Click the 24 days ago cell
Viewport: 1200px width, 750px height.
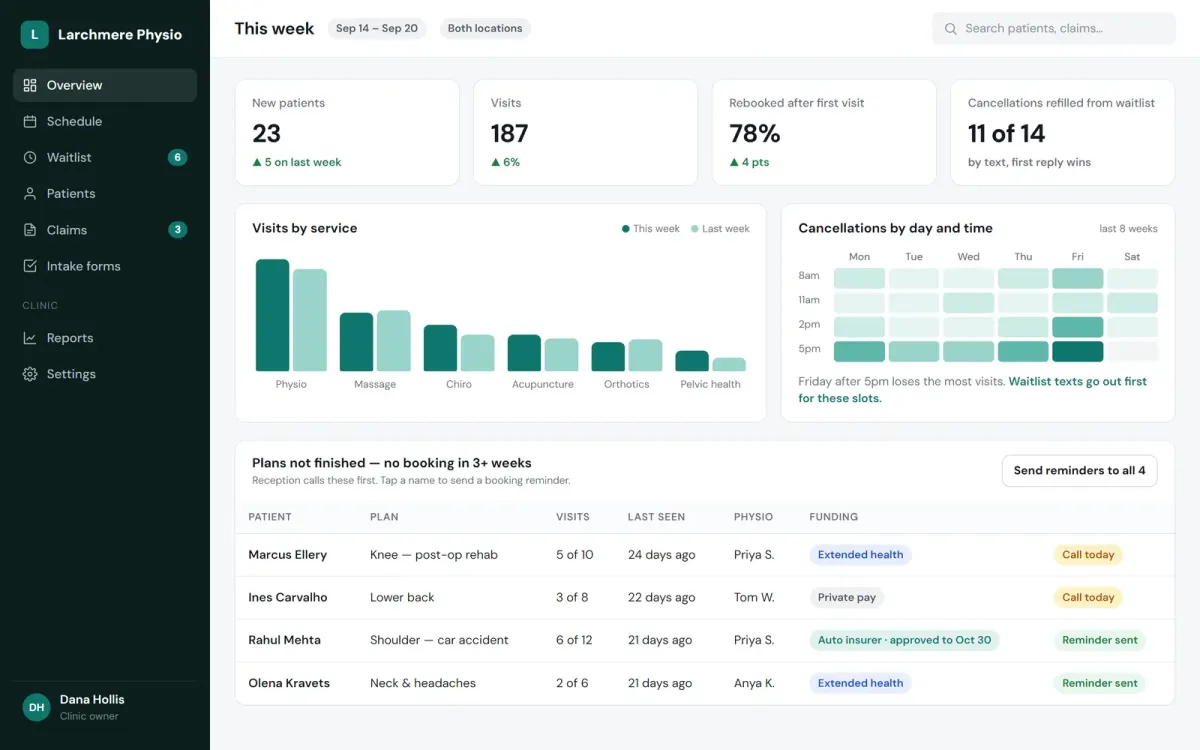pos(661,555)
